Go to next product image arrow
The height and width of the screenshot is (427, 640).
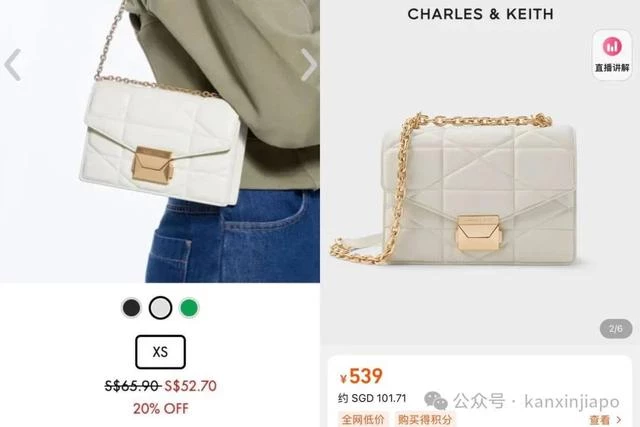click(x=309, y=64)
